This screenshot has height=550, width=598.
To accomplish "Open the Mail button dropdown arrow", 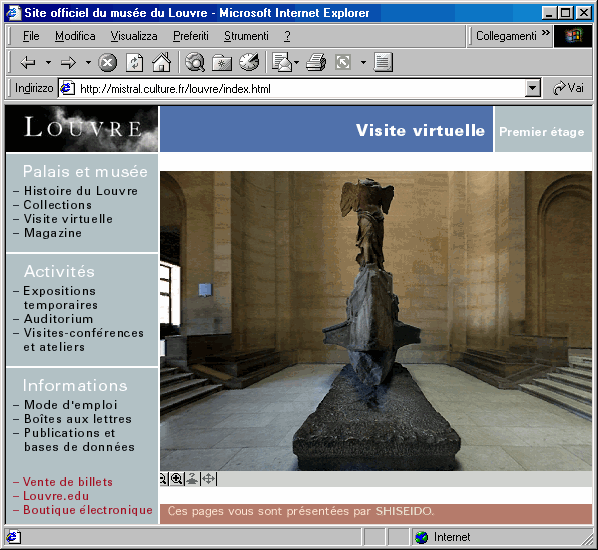I will (x=296, y=62).
